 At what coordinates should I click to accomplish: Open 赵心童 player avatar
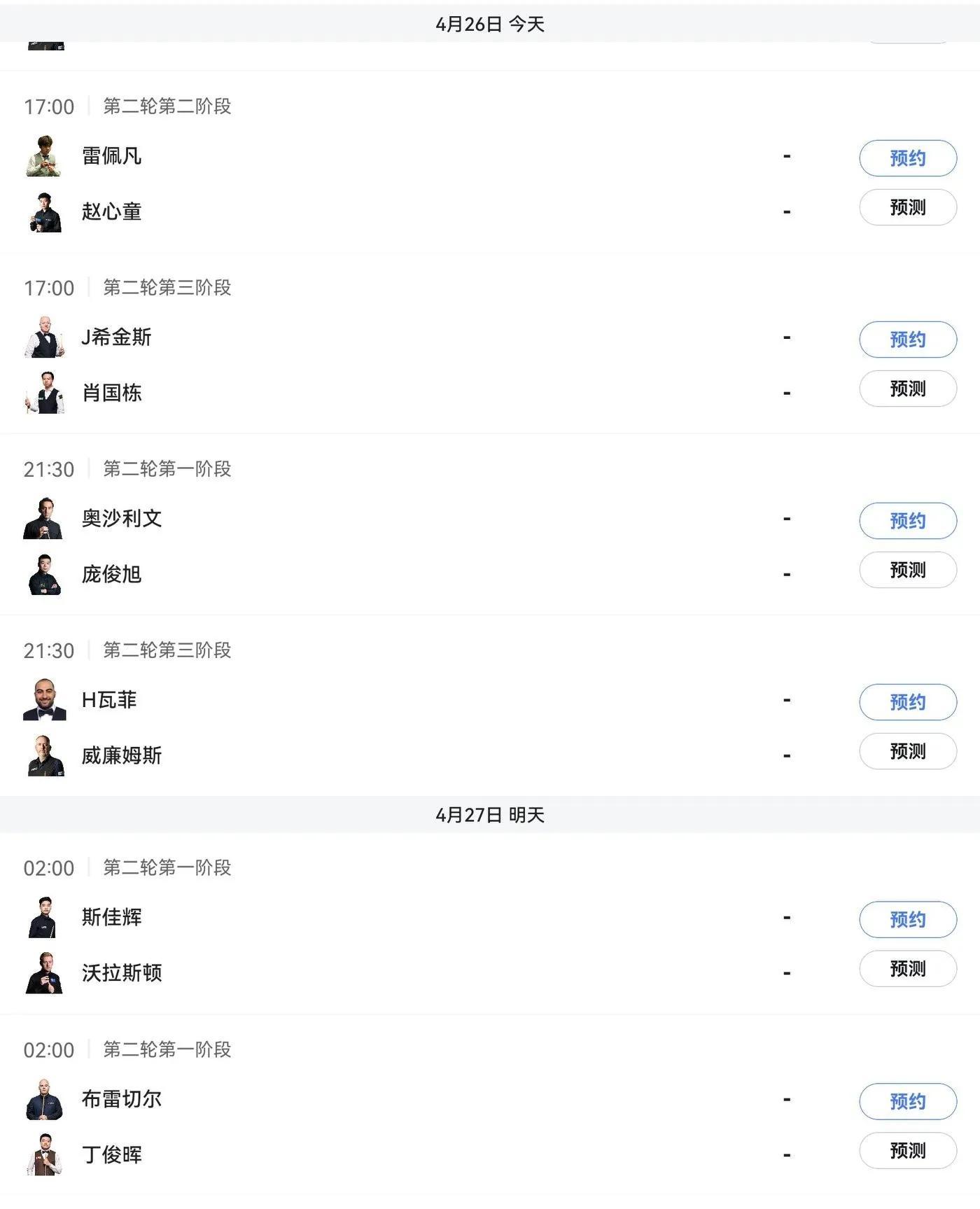click(x=45, y=211)
